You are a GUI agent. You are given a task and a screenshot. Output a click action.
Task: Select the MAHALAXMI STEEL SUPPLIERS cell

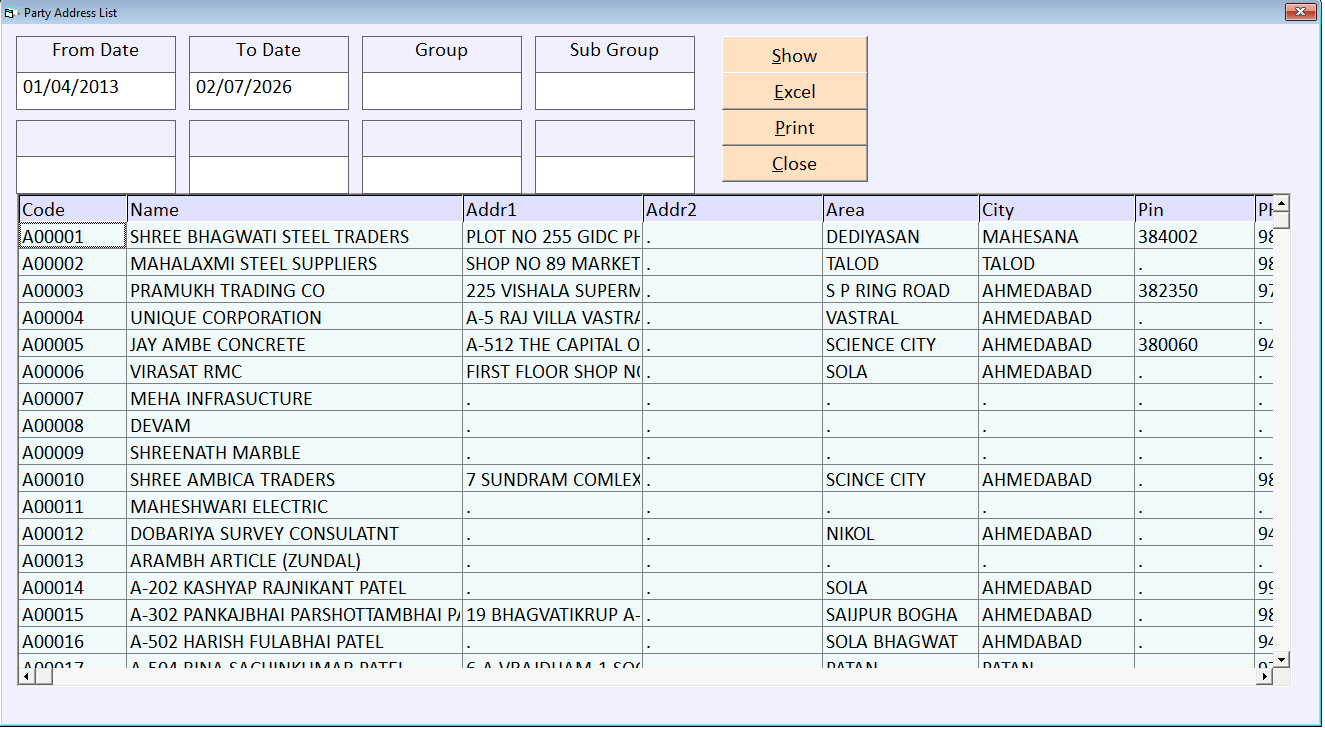point(295,264)
